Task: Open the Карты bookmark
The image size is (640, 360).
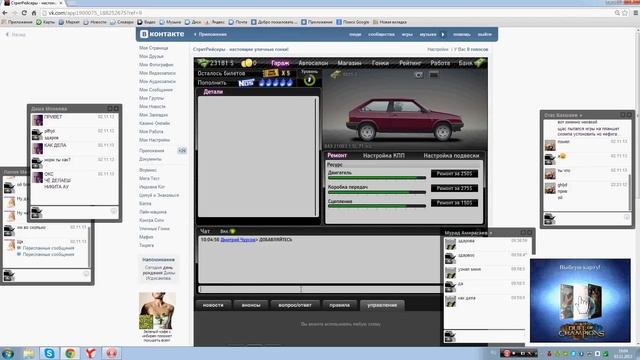Action: click(x=45, y=22)
